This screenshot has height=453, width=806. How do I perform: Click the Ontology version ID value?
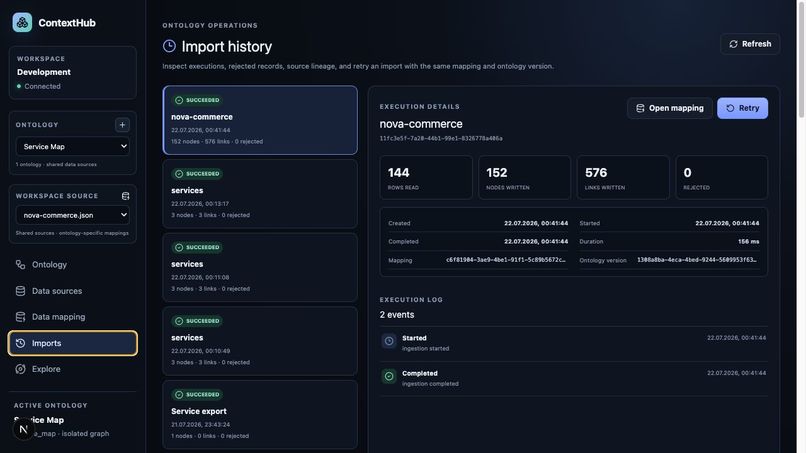697,260
